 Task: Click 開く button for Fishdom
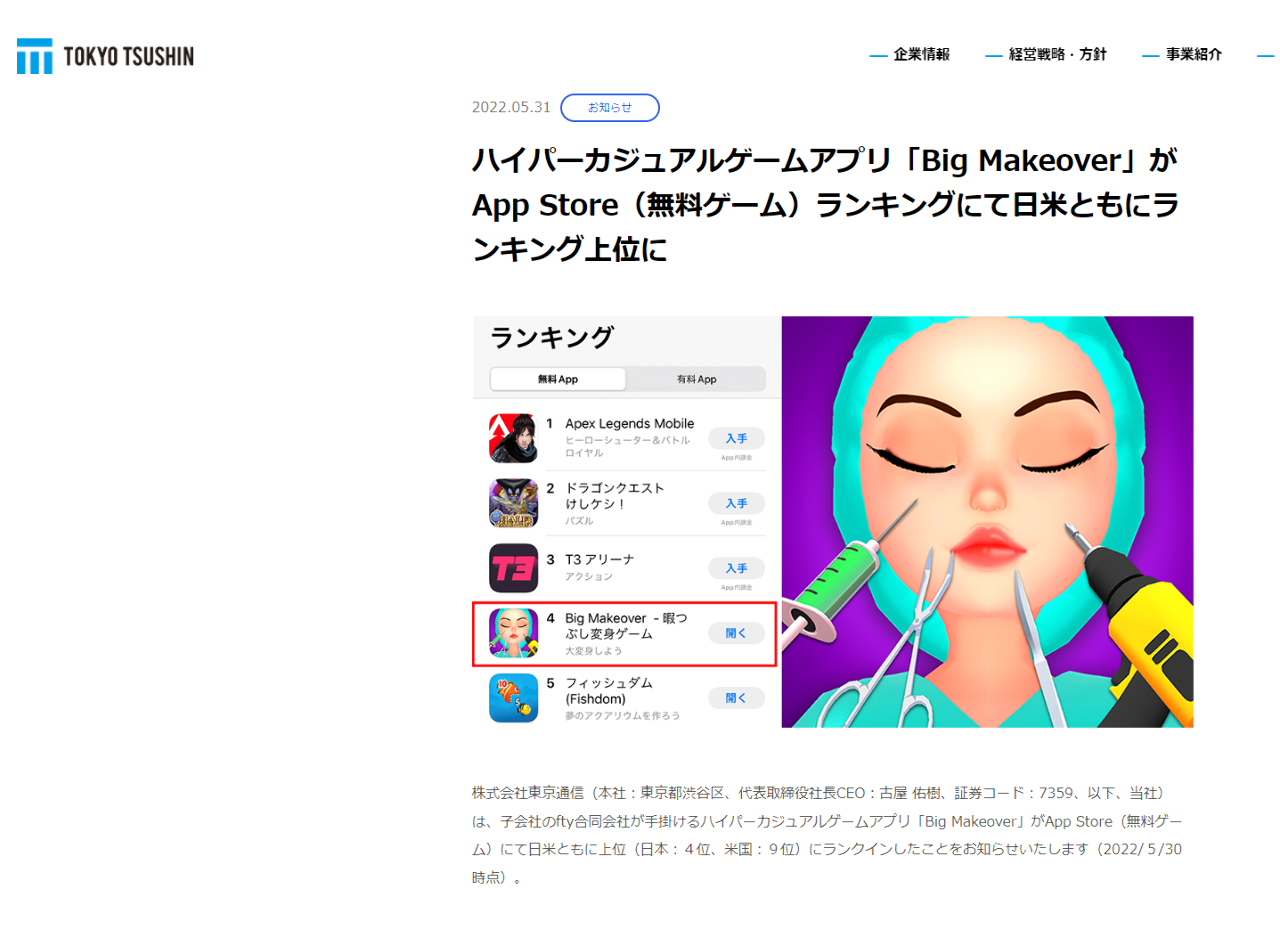click(x=737, y=698)
